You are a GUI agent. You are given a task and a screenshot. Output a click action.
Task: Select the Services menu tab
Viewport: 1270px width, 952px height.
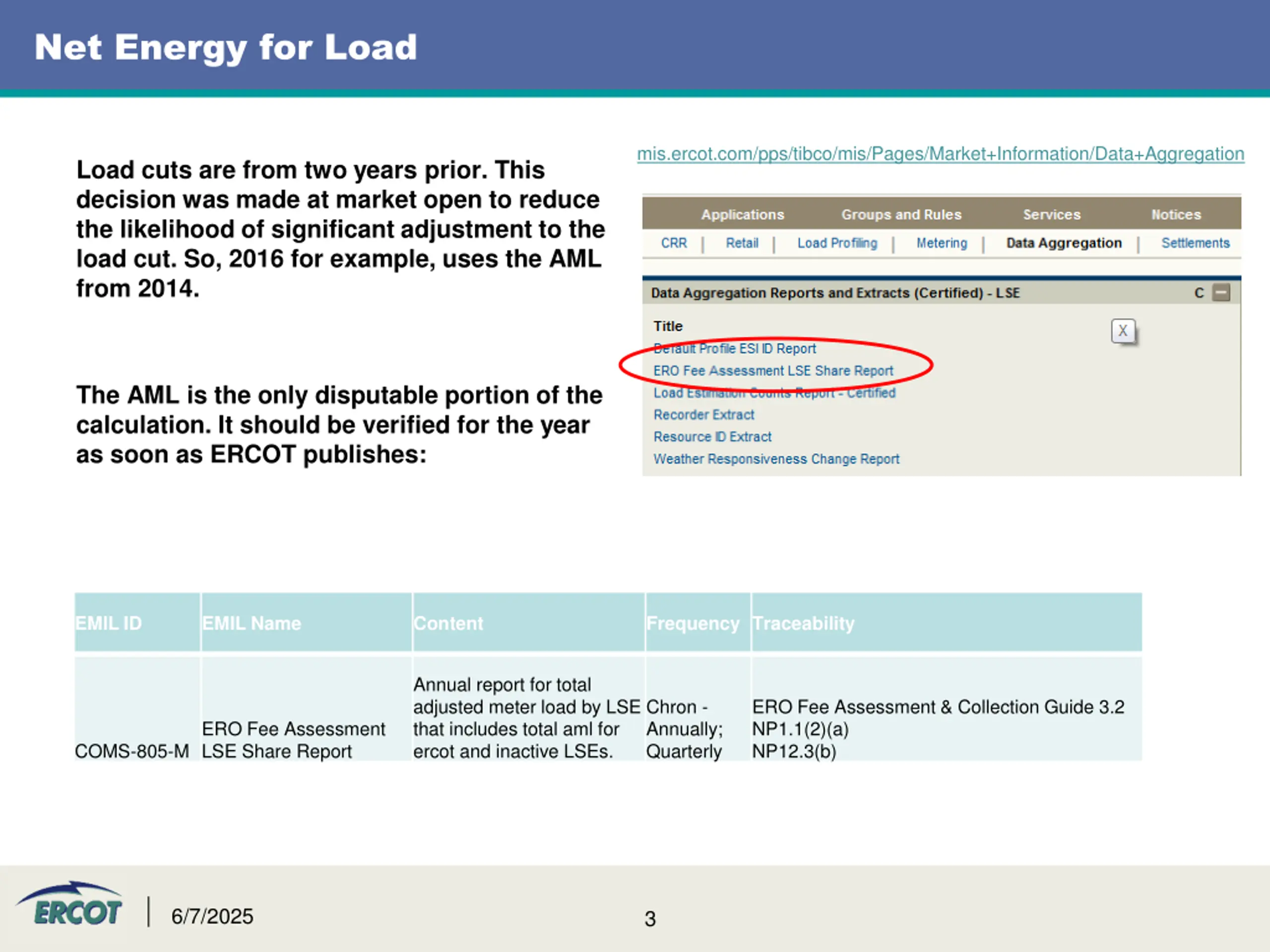click(1052, 215)
